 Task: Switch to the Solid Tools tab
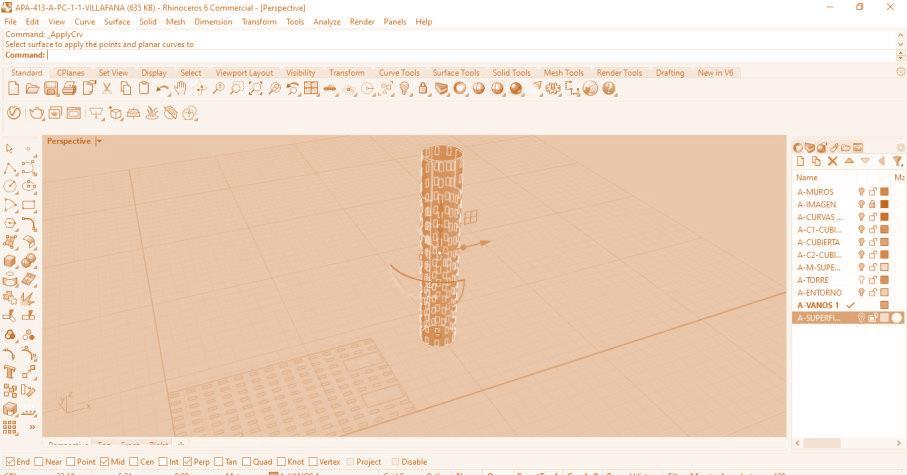(x=511, y=73)
